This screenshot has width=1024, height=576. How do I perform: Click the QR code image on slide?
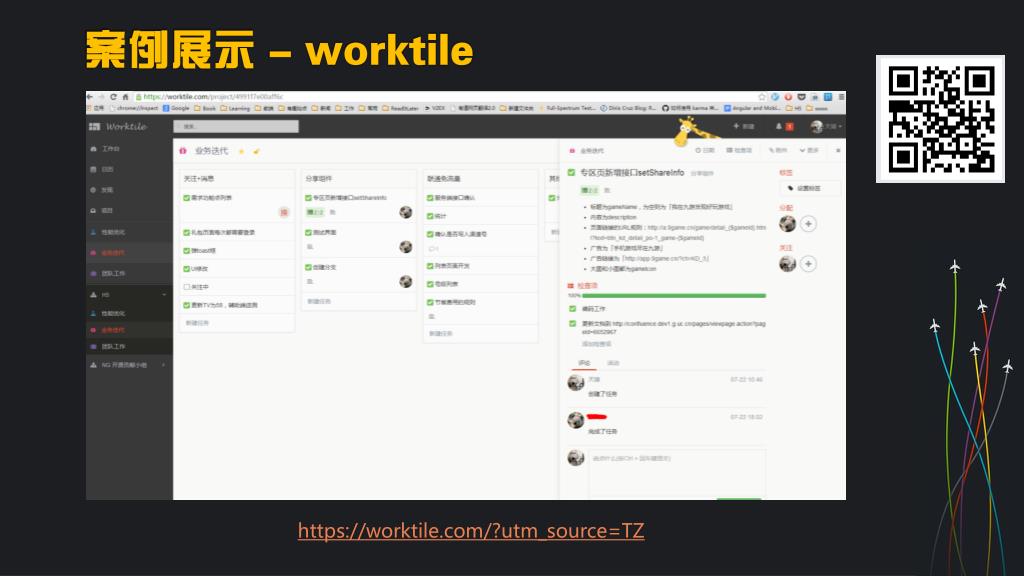[940, 119]
